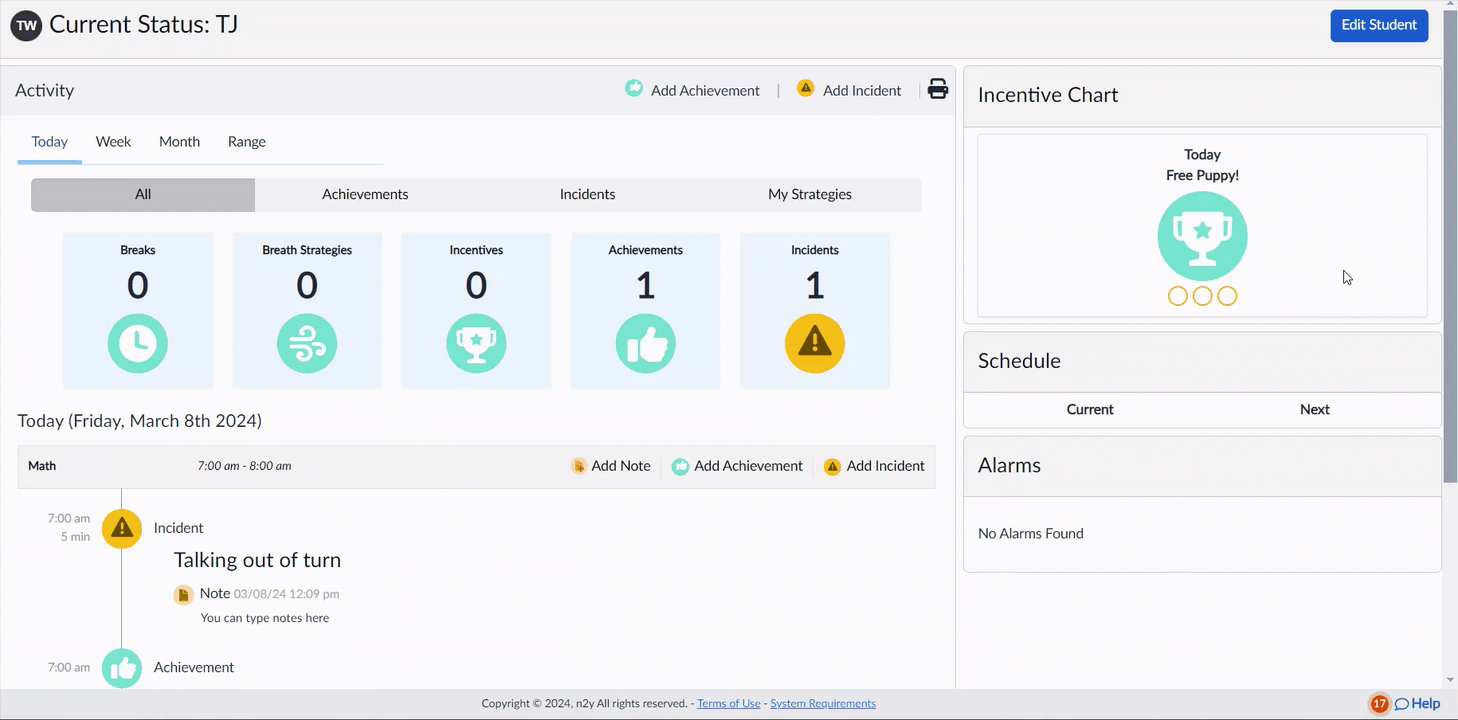Click the orange 17 notification badge
Image resolution: width=1458 pixels, height=720 pixels.
point(1380,704)
